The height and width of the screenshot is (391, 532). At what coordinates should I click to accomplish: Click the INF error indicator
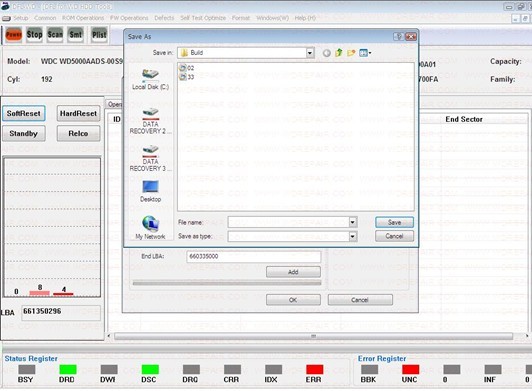click(x=493, y=369)
